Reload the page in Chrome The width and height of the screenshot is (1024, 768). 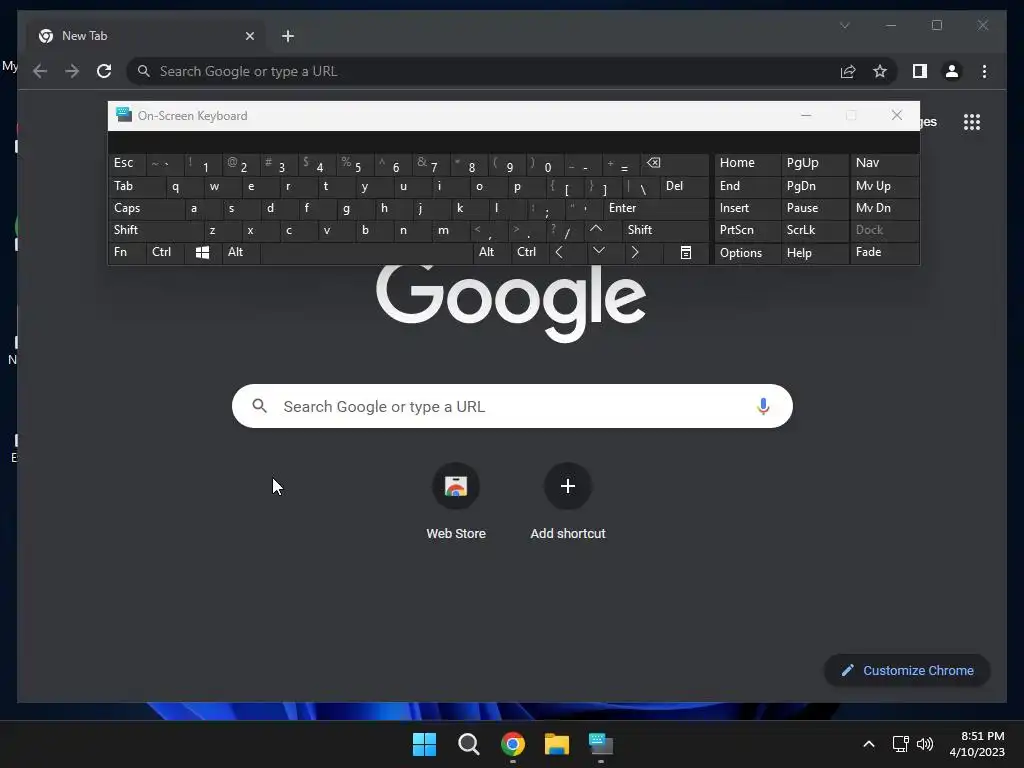[x=104, y=71]
